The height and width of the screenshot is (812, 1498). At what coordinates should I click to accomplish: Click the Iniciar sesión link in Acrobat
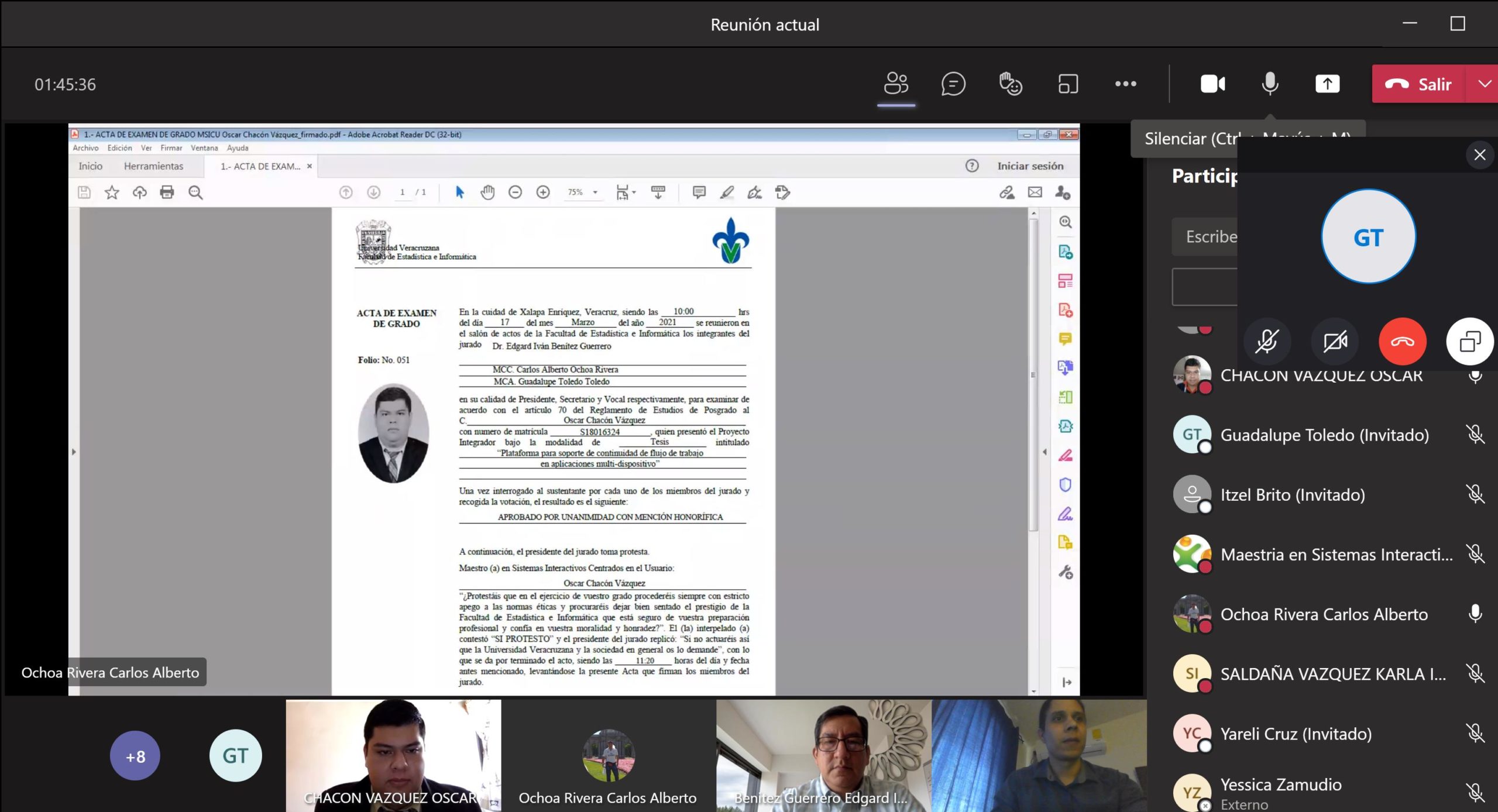pos(1030,166)
